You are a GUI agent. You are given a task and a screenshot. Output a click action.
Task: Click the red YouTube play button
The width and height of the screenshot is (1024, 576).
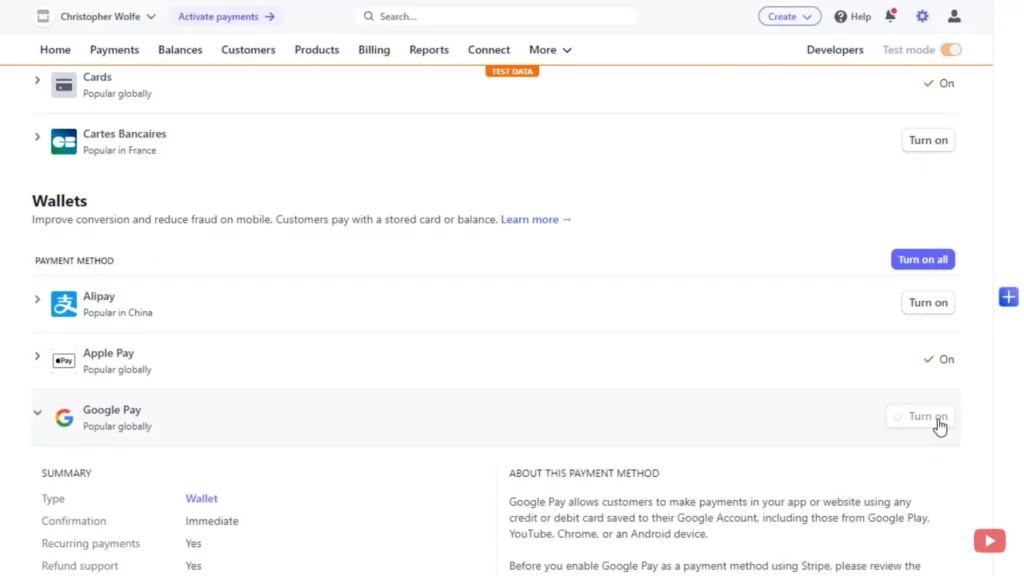coord(989,541)
